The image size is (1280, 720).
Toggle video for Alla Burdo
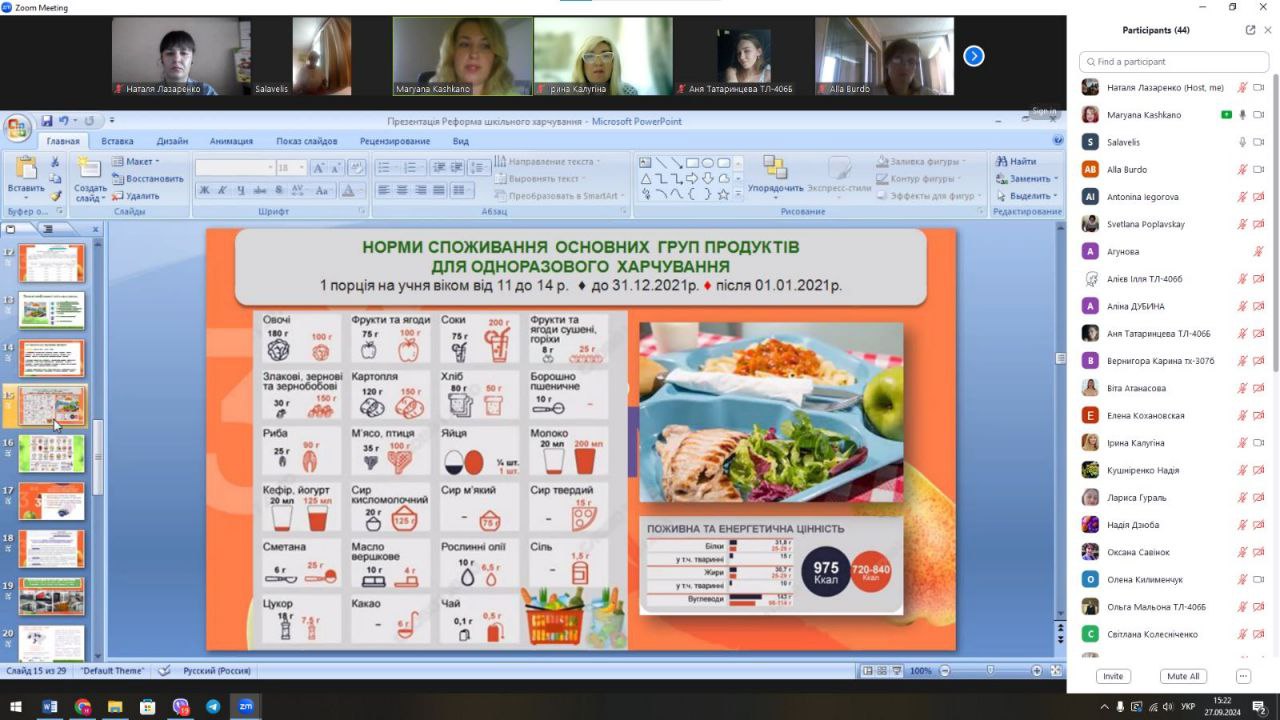click(x=1259, y=170)
